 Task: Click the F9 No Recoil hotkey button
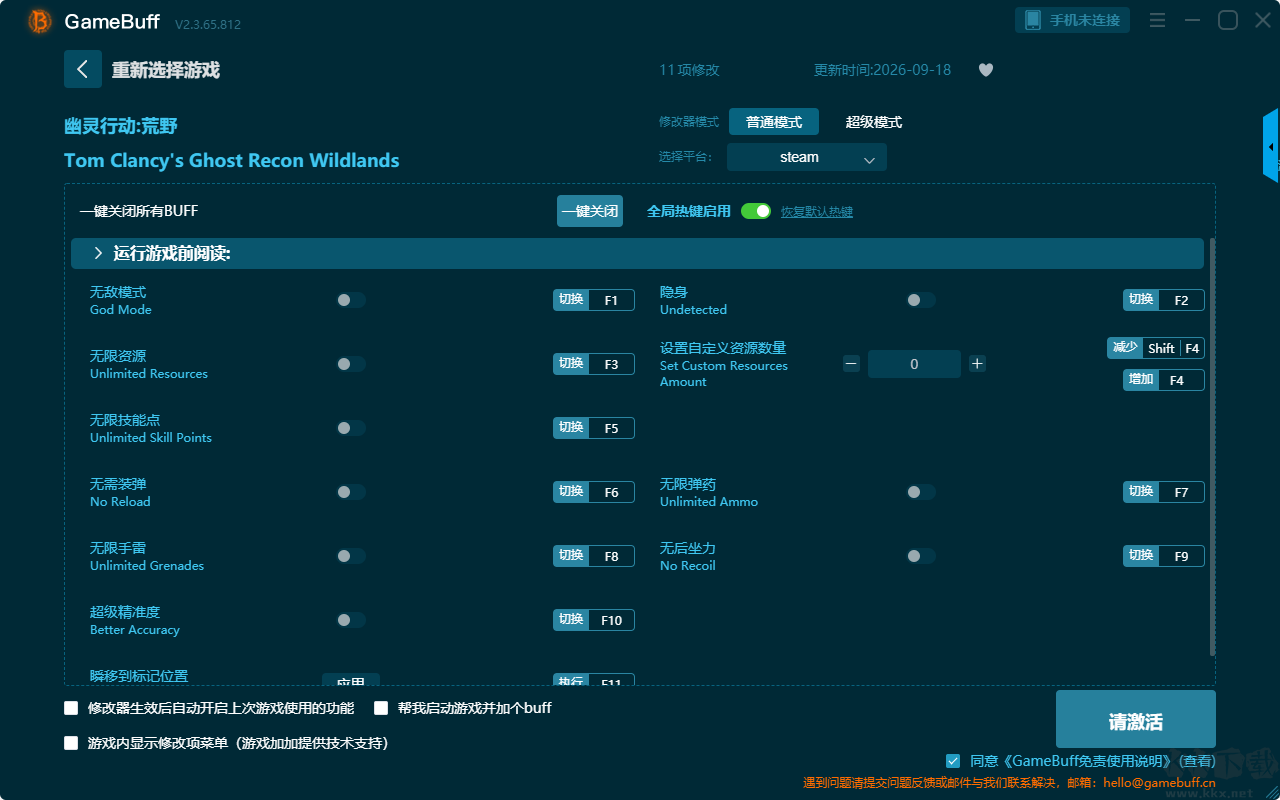[x=1164, y=556]
